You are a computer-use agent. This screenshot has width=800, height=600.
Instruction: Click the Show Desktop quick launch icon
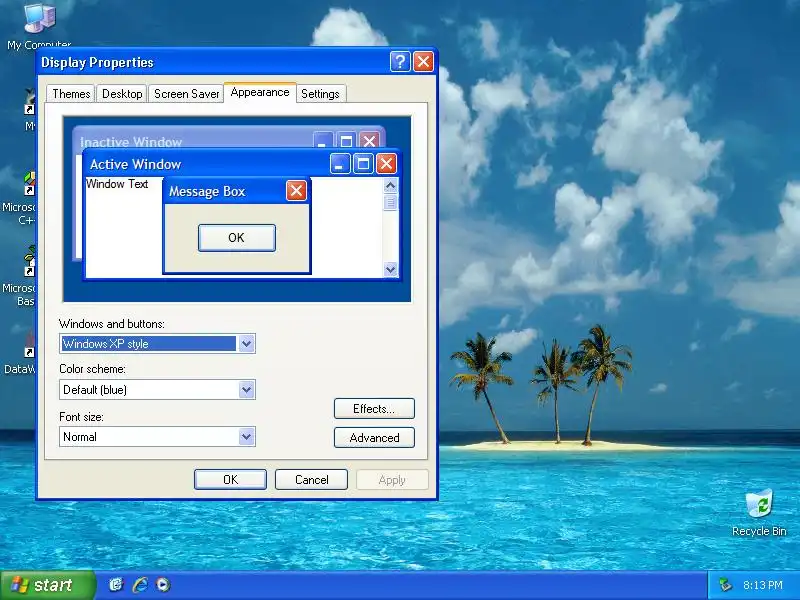tap(116, 585)
